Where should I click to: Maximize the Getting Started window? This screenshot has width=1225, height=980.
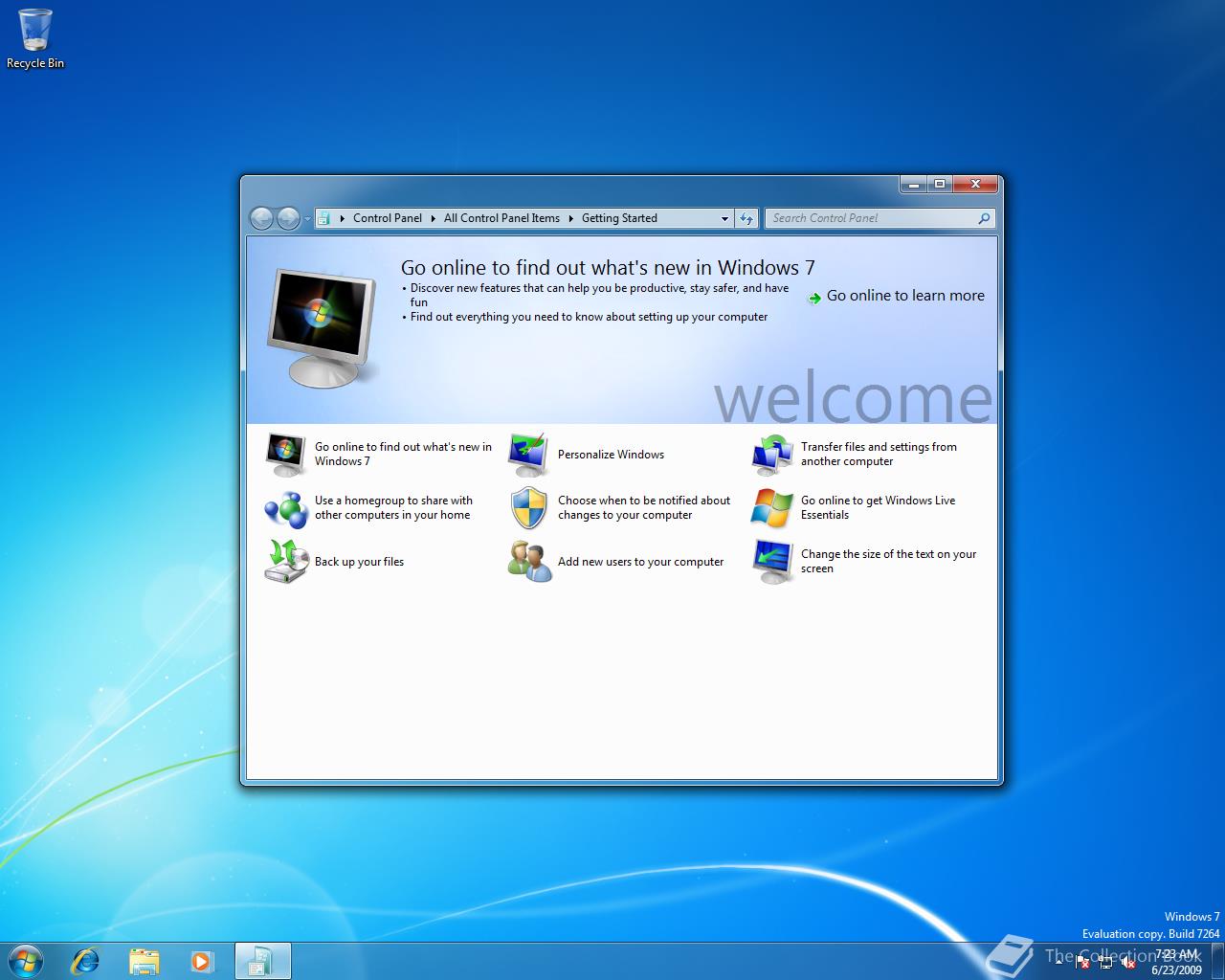coord(939,184)
